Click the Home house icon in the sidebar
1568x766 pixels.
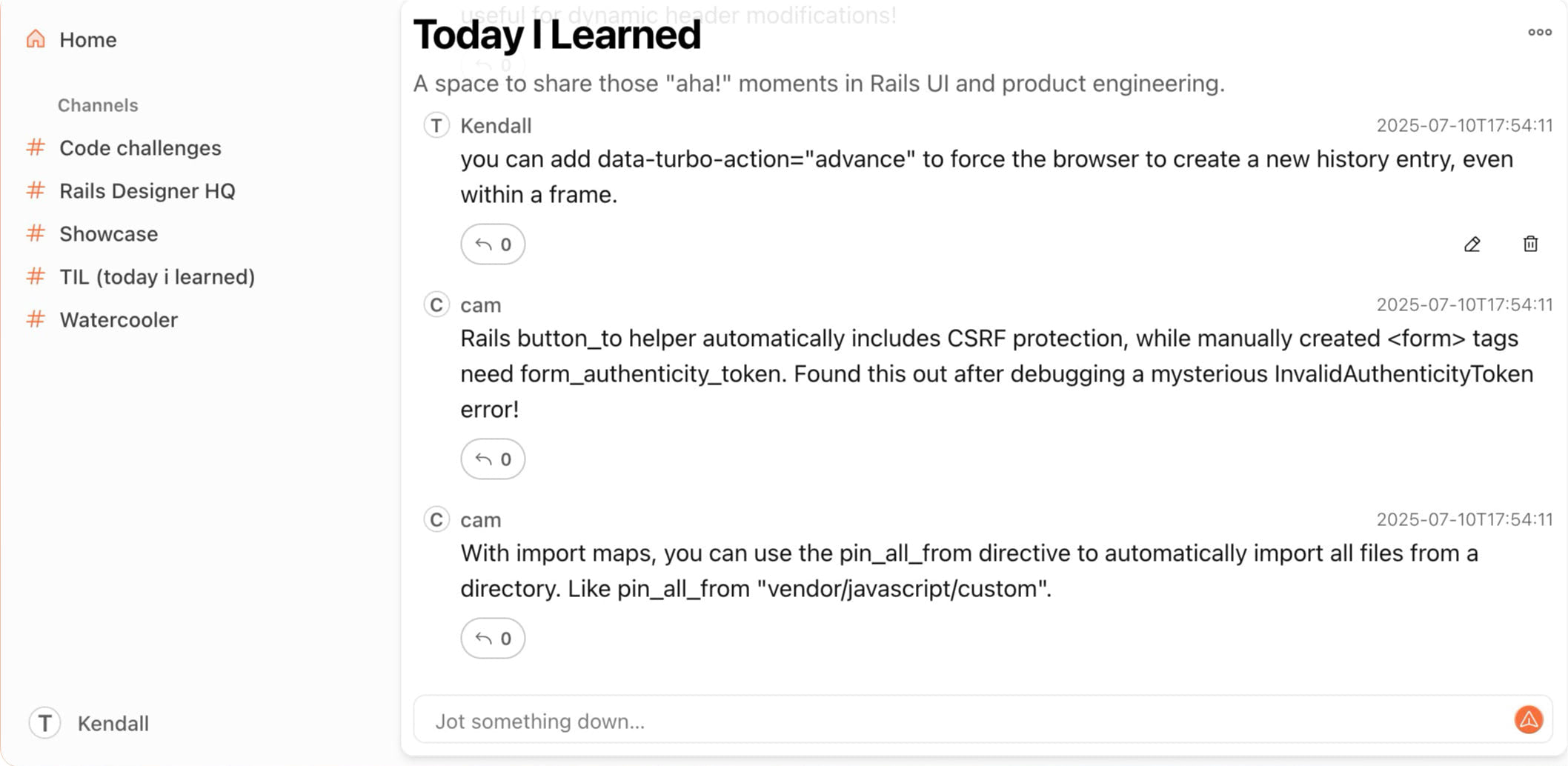pos(36,39)
